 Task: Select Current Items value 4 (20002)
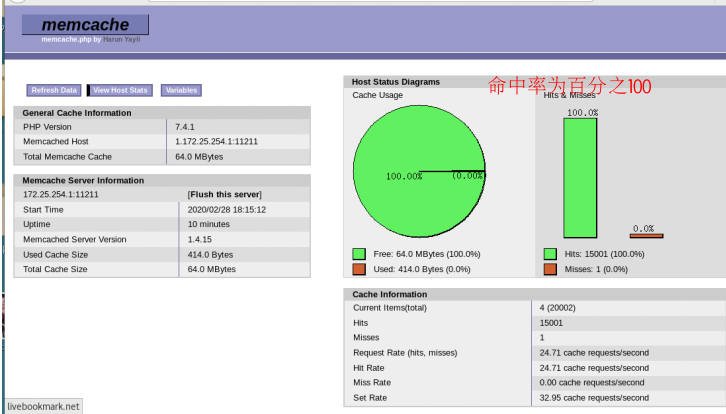(x=557, y=308)
